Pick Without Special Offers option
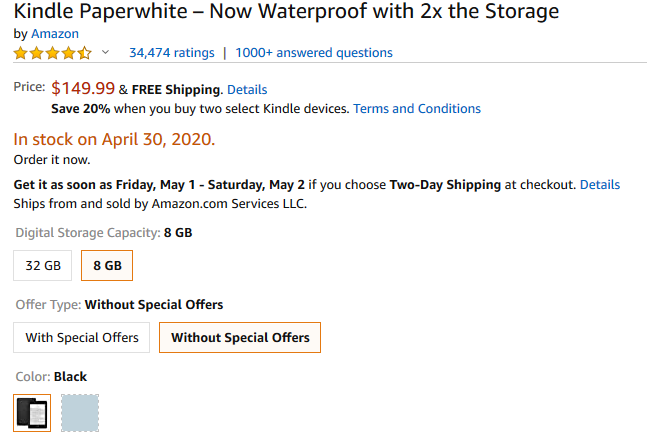 pyautogui.click(x=240, y=338)
